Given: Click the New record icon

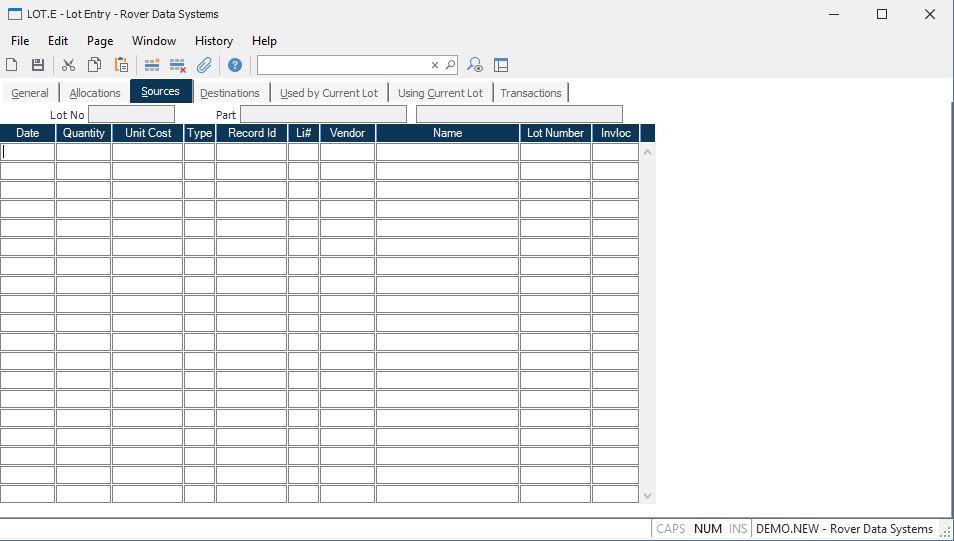Looking at the screenshot, I should point(12,65).
